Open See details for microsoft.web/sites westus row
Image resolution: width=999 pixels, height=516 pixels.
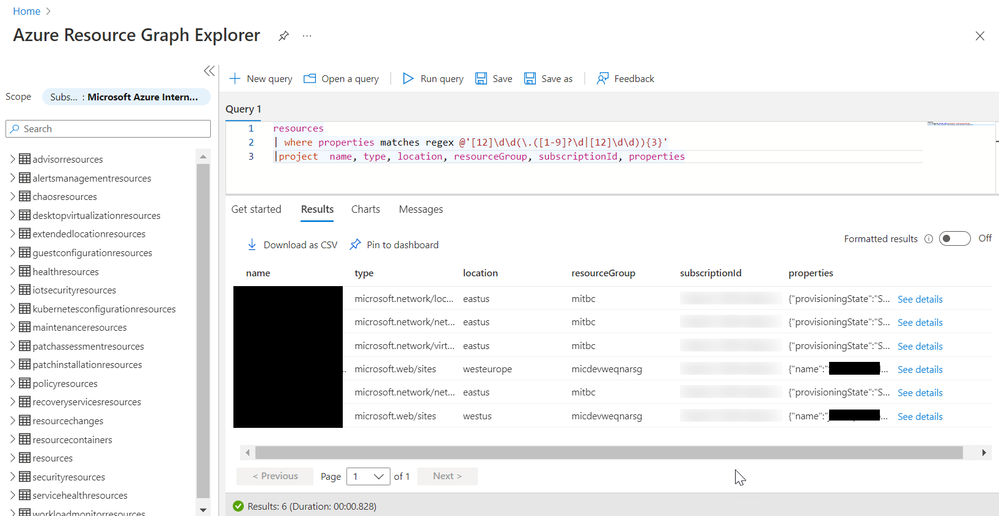pyautogui.click(x=920, y=417)
